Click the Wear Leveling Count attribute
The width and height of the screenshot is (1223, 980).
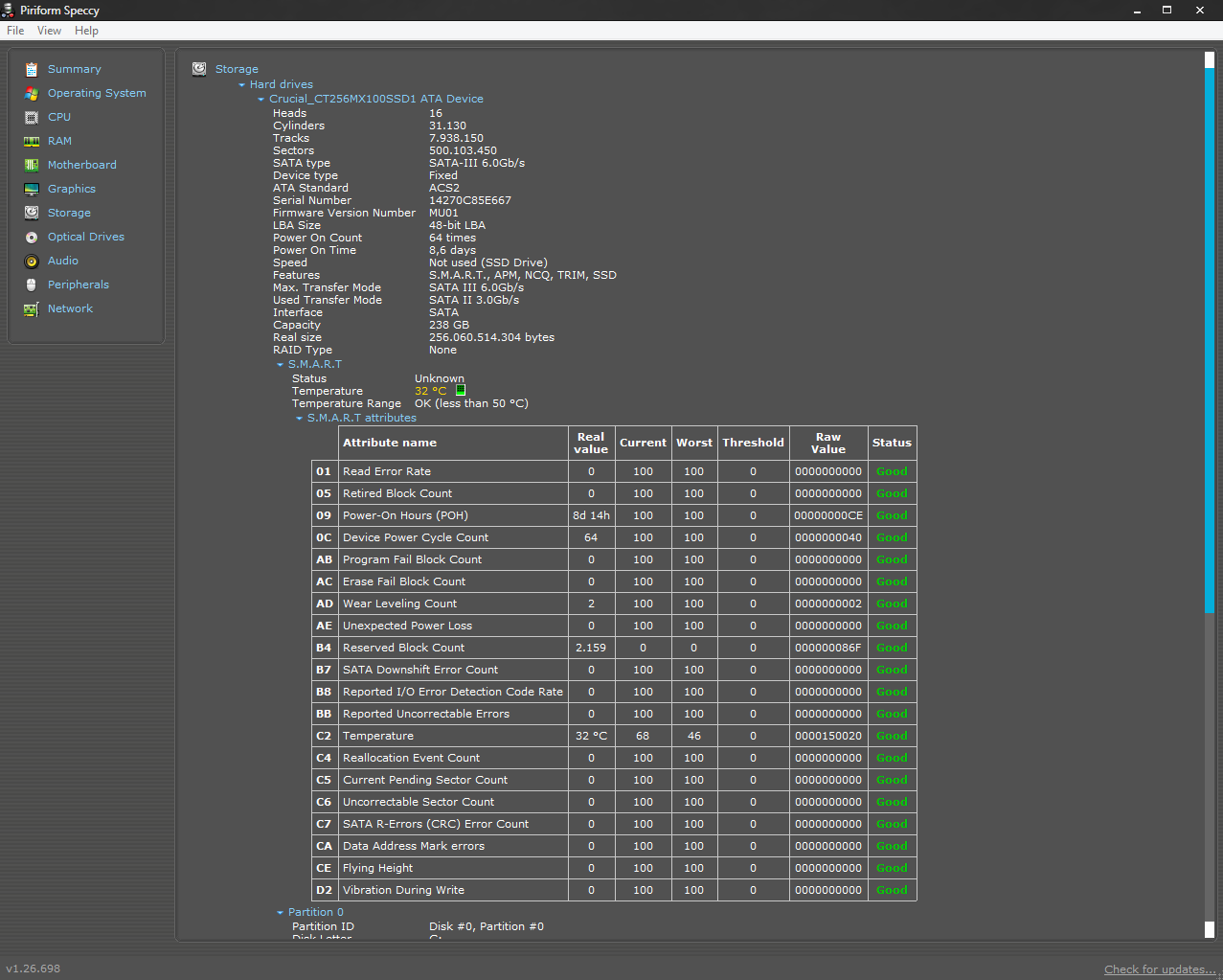[399, 604]
